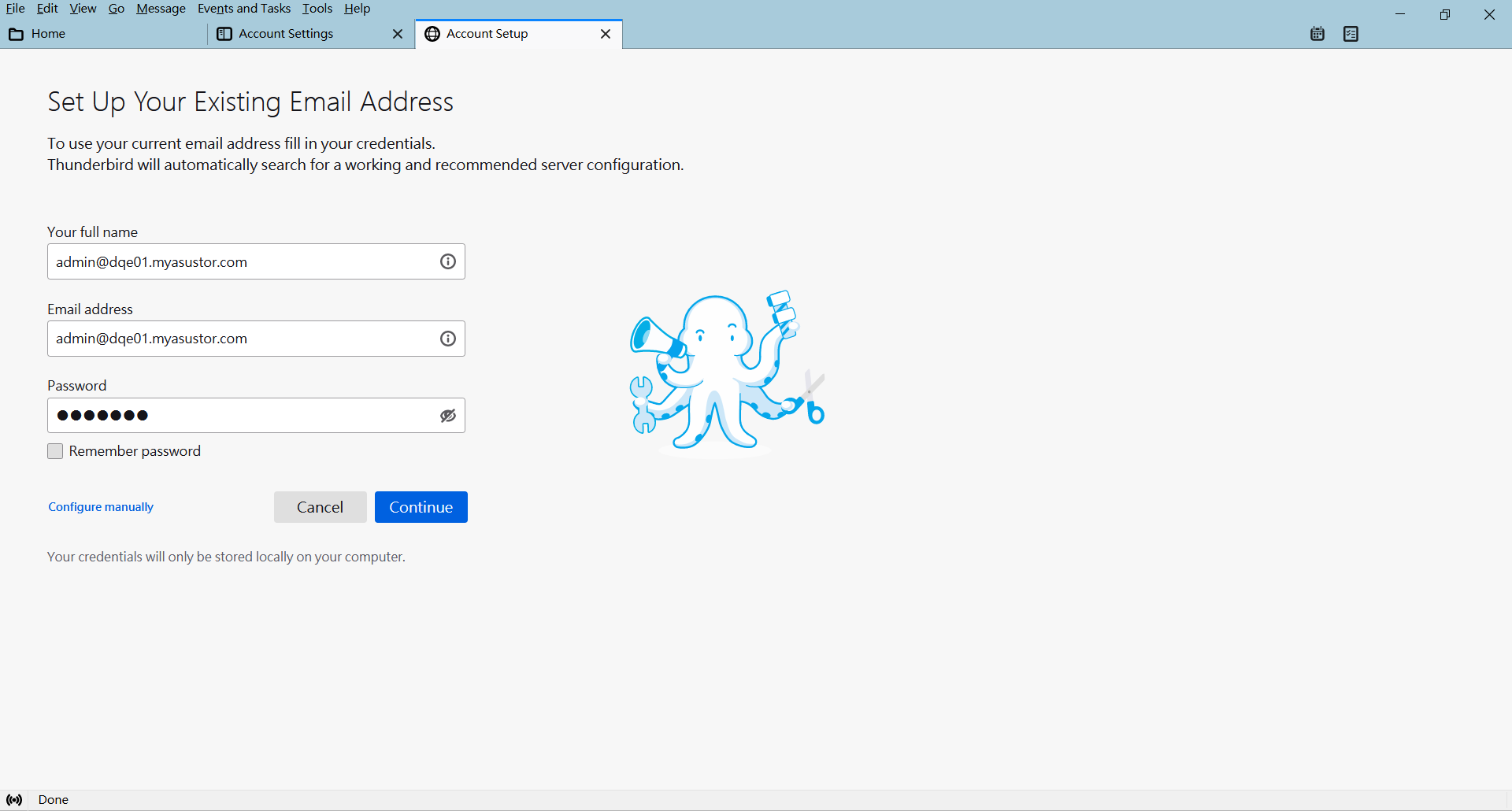Focus the Email address input field
This screenshot has width=1512, height=811.
[x=256, y=339]
